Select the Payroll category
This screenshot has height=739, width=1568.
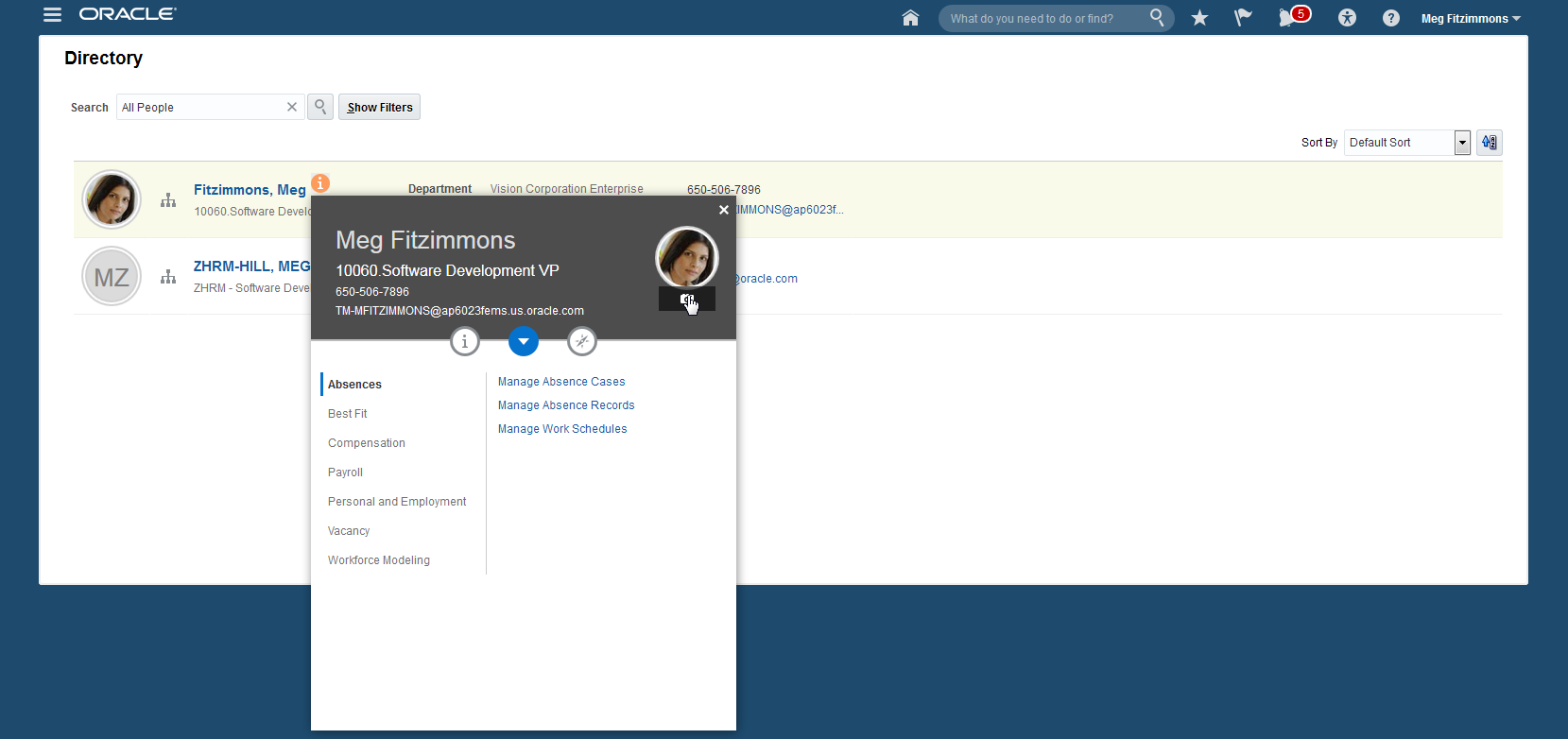click(x=345, y=473)
